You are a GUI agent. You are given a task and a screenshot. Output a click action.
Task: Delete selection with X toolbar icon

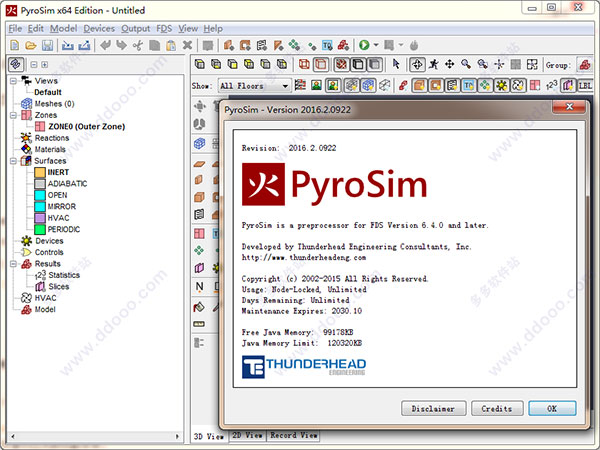pos(187,46)
